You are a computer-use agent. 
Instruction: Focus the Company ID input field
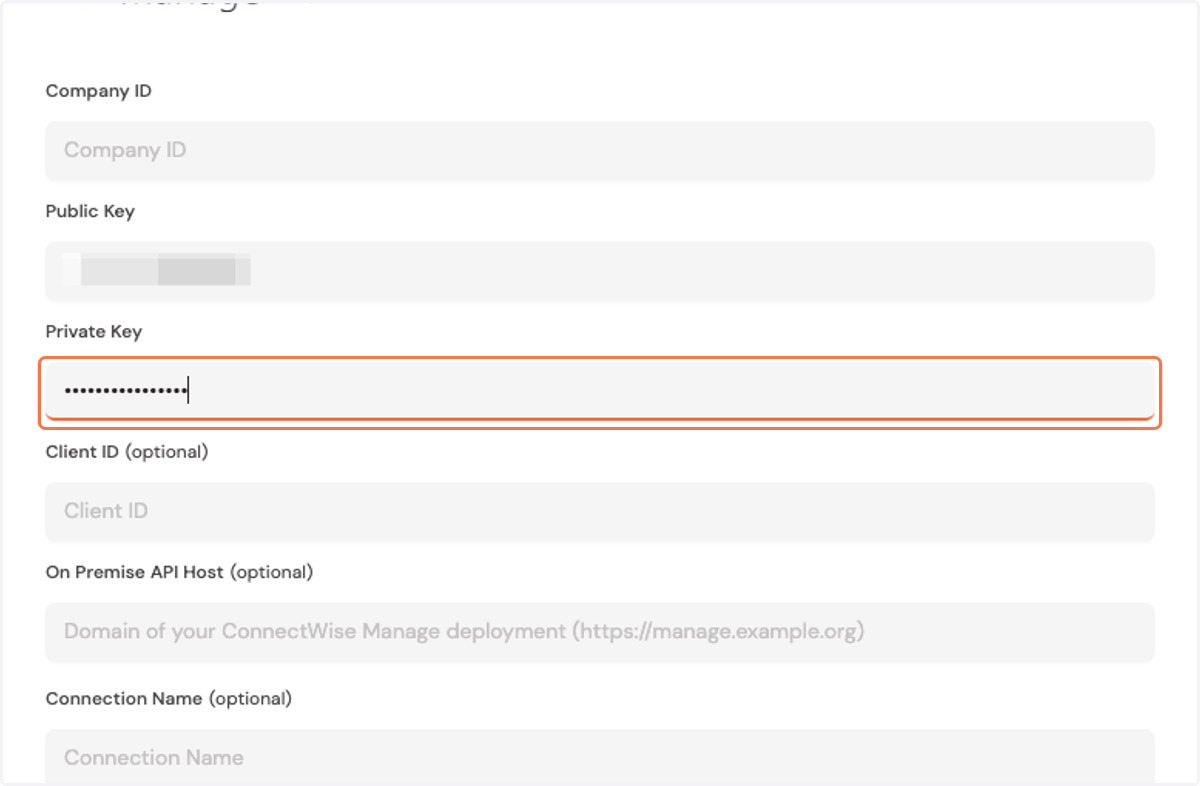600,151
